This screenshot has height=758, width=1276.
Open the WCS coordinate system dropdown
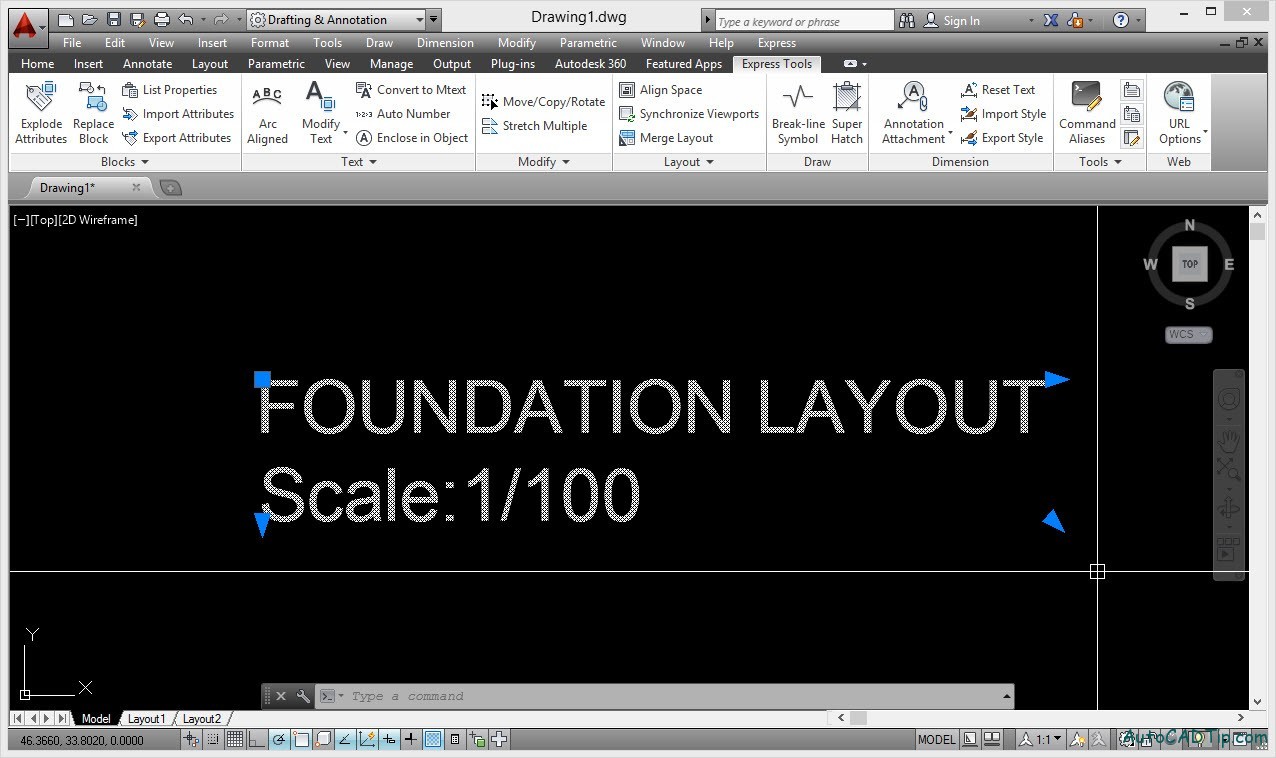1189,335
